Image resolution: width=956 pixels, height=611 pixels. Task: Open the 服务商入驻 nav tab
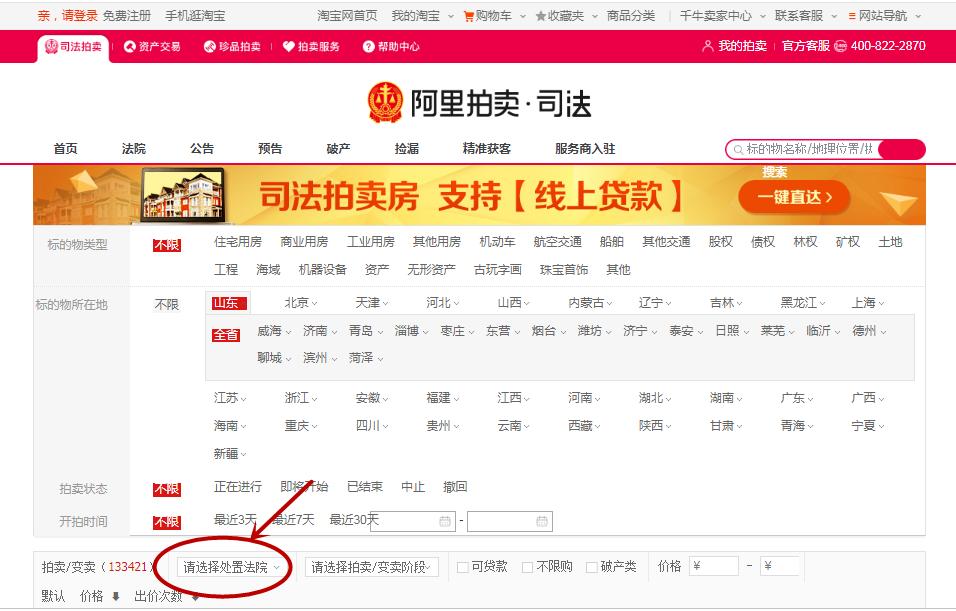pos(585,149)
